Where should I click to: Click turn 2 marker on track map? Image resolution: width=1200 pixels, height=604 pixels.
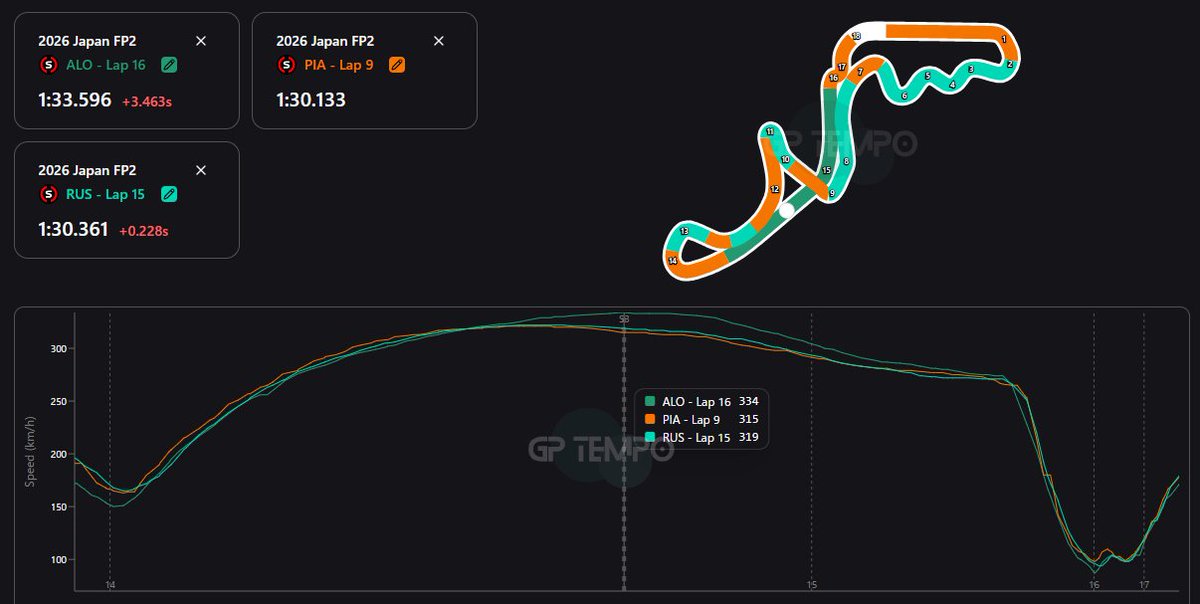point(1010,64)
